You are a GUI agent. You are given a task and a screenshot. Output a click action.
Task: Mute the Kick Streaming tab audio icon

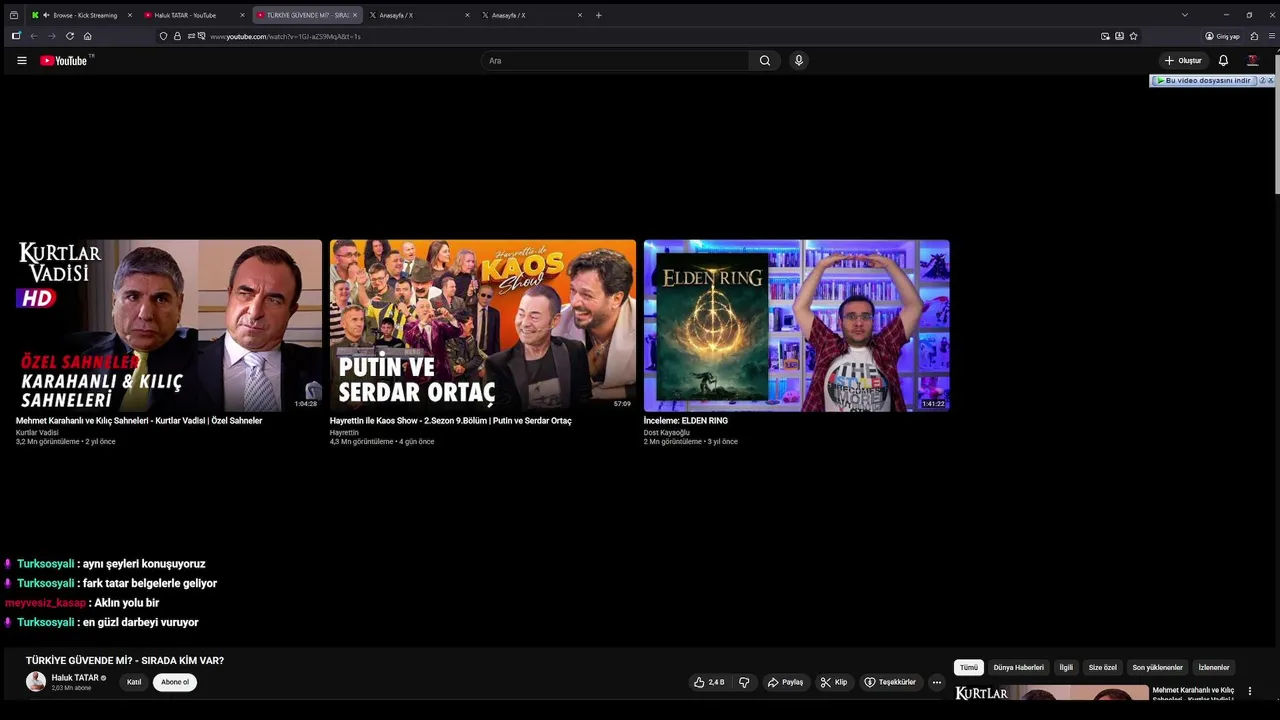[46, 15]
